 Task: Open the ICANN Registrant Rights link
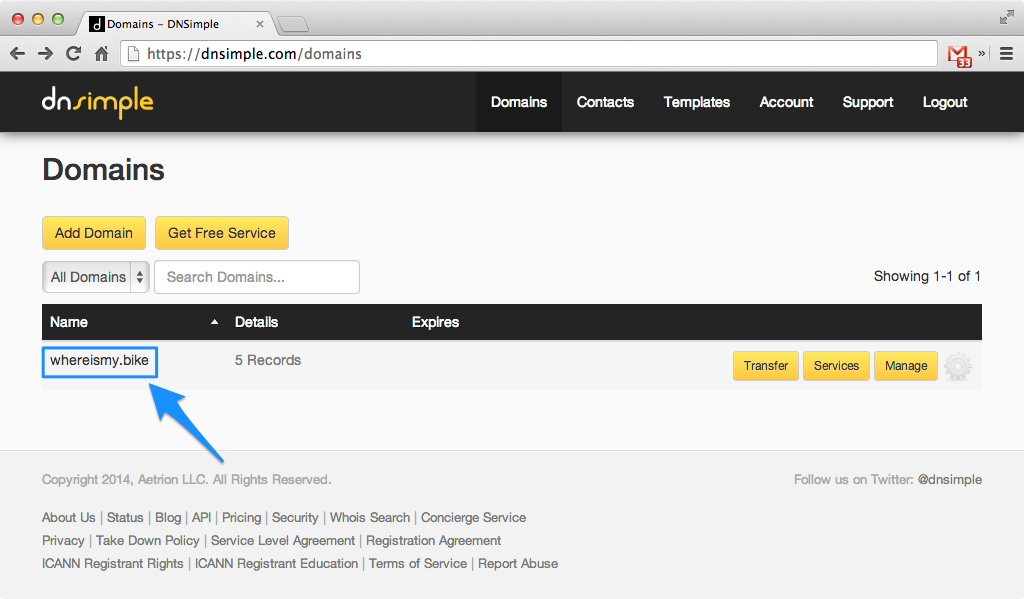113,564
